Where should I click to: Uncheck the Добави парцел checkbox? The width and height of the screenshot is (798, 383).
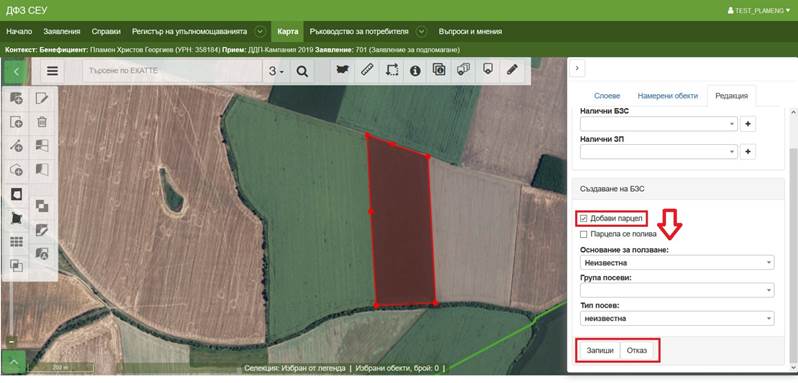click(584, 219)
